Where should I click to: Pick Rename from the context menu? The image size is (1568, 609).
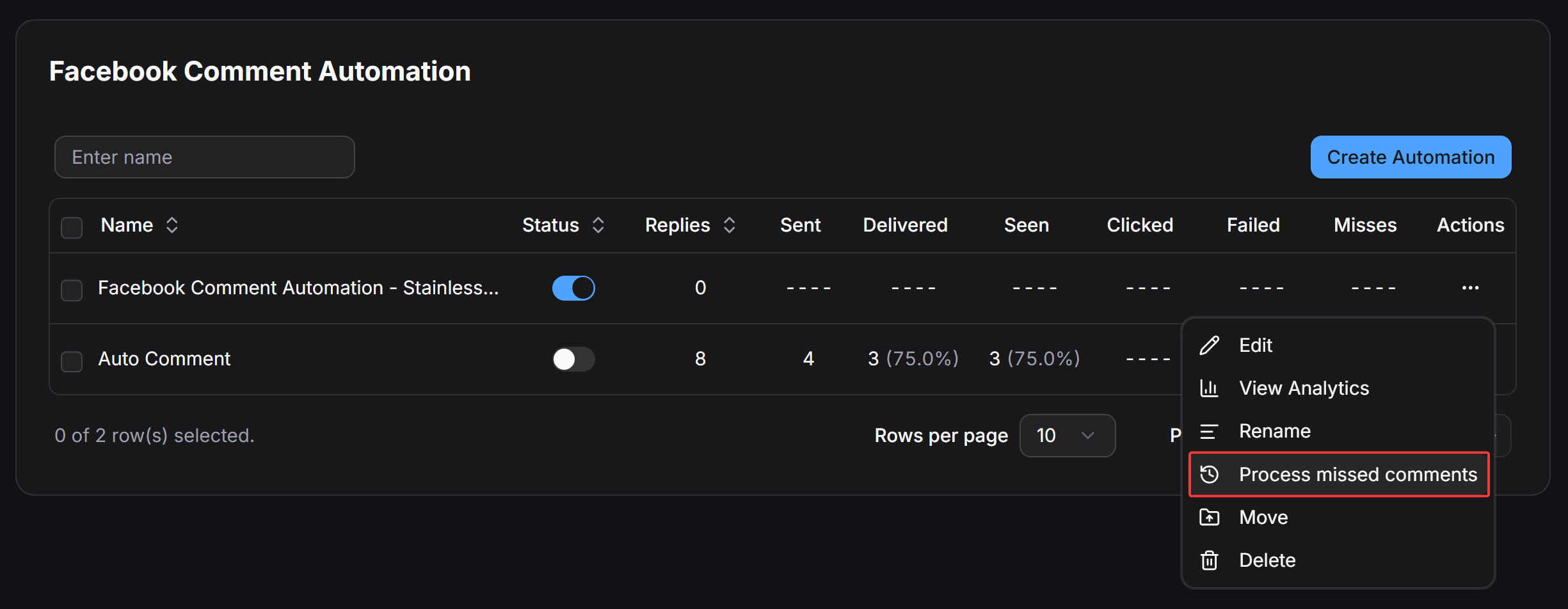pos(1338,431)
